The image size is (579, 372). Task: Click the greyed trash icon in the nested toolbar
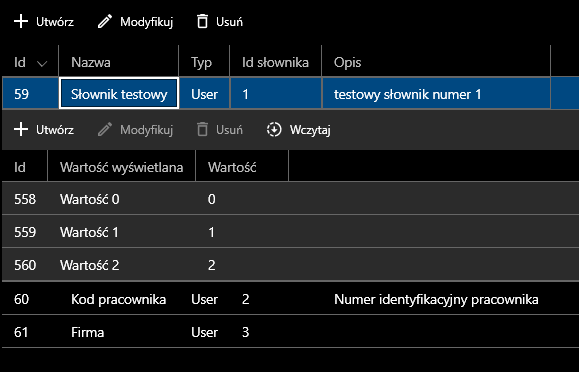point(202,130)
